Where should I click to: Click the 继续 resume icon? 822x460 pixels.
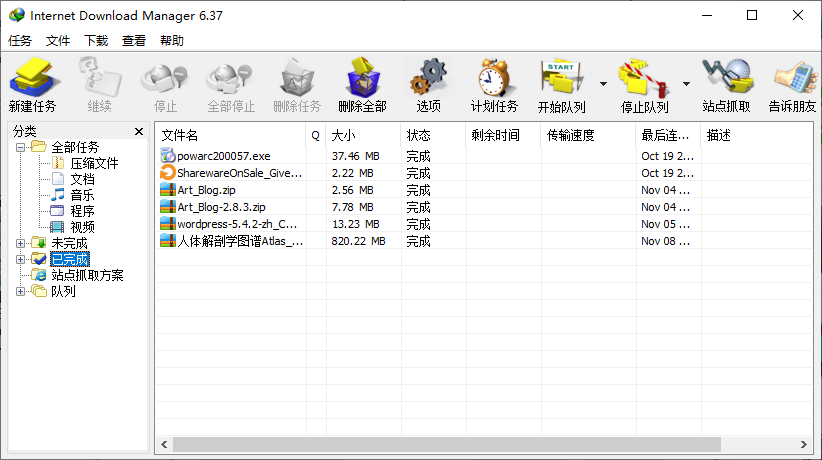[100, 78]
